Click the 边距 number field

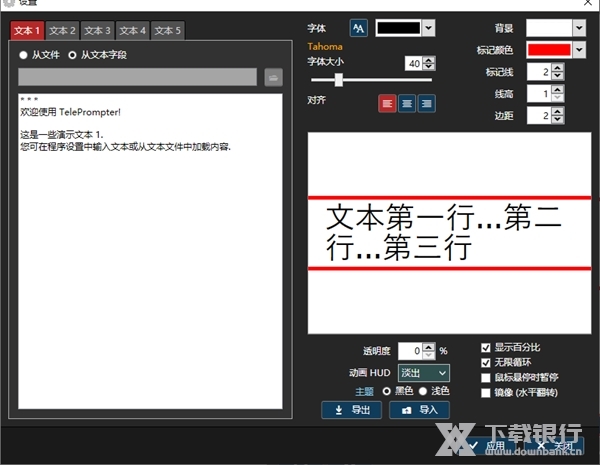[539, 116]
